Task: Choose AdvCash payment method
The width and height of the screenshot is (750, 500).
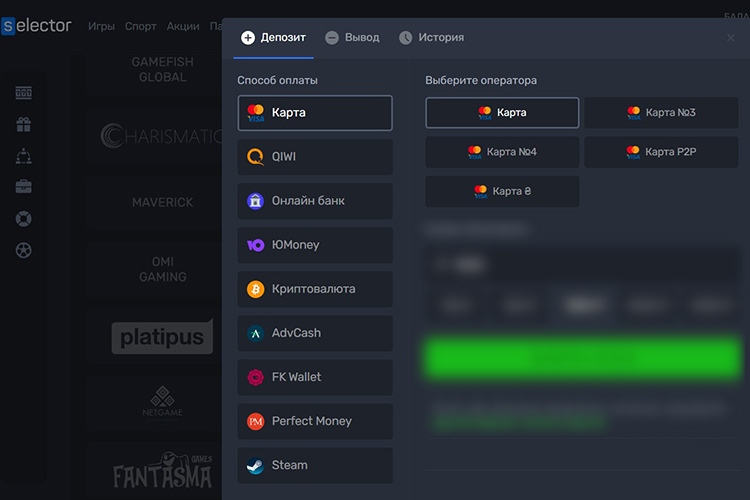Action: [x=315, y=333]
